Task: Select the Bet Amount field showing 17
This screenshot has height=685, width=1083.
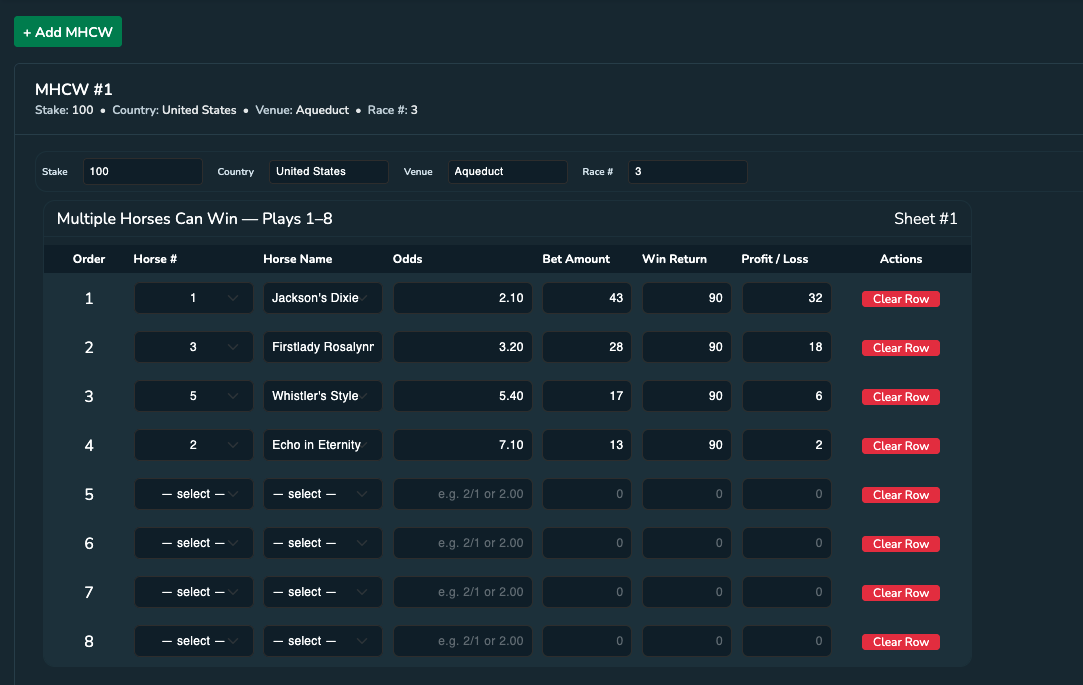Action: (586, 395)
